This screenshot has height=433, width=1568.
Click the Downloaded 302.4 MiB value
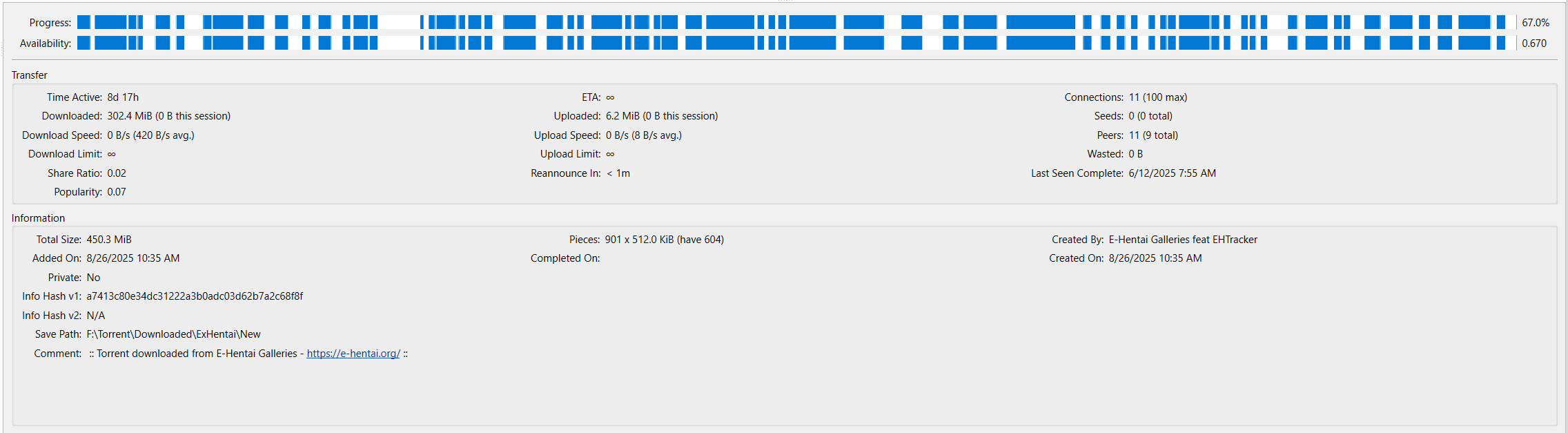(168, 116)
